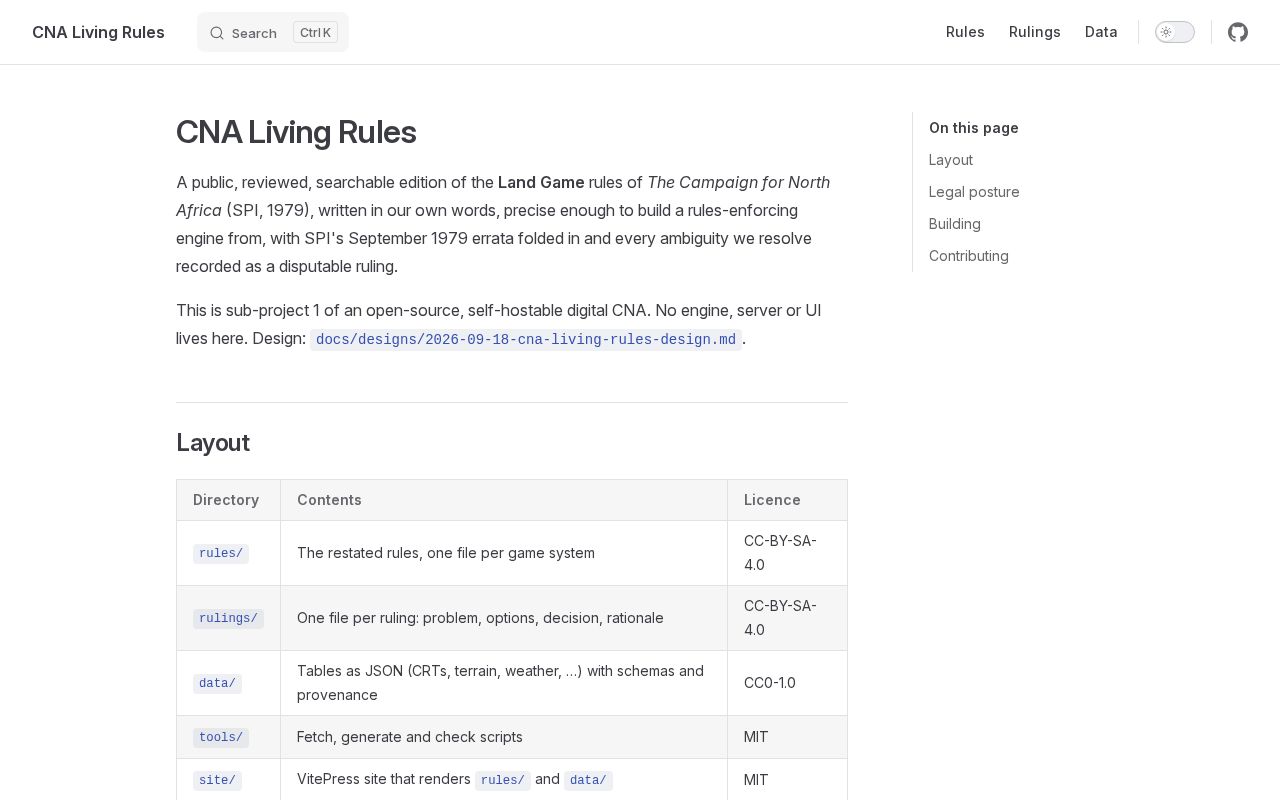The width and height of the screenshot is (1280, 800).
Task: Jump to Building section in outline
Action: coord(955,224)
